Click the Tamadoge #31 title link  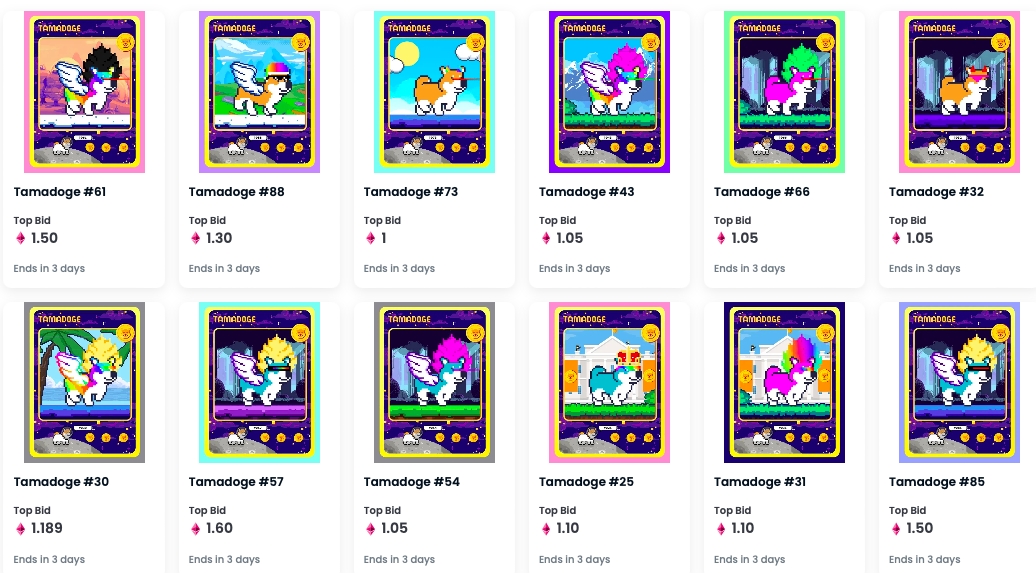[760, 482]
